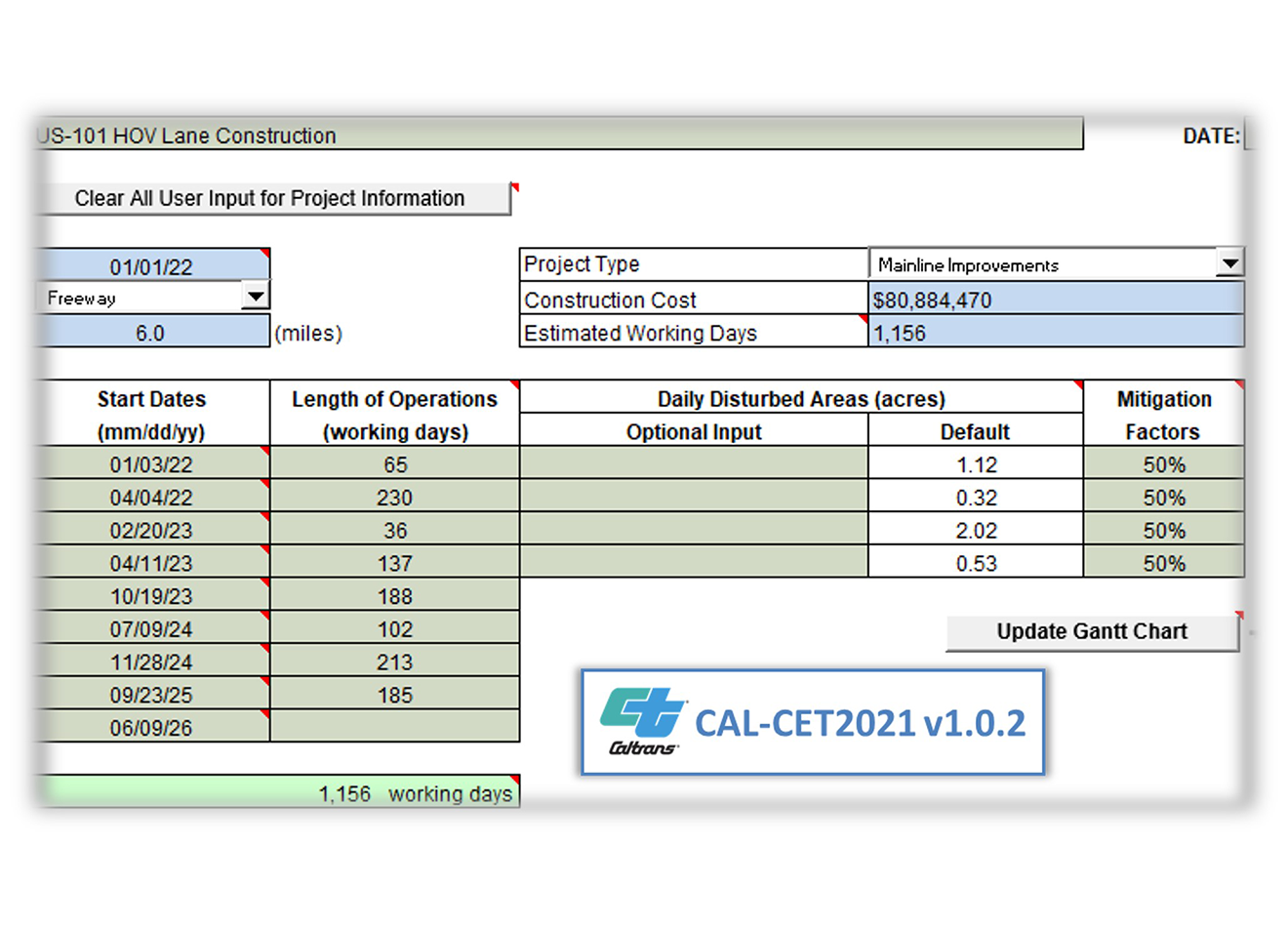Click the 65 working days cell
This screenshot has height=925, width=1288.
coord(395,463)
